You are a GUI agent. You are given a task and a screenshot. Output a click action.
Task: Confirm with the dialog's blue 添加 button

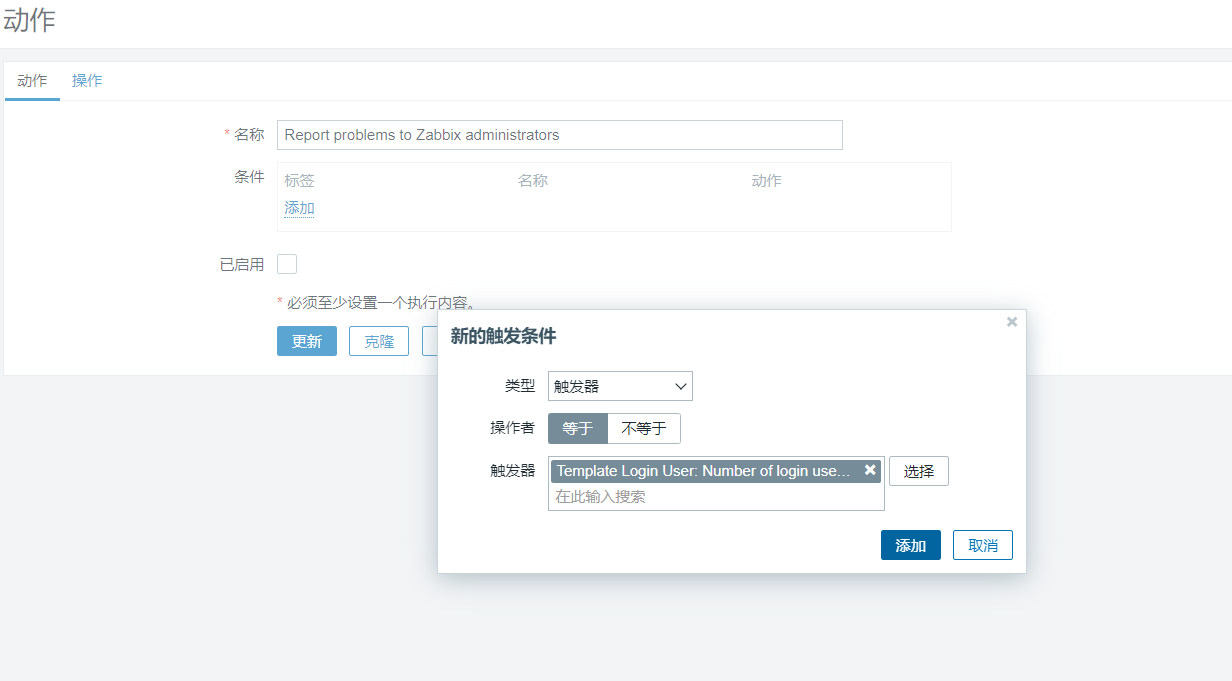pyautogui.click(x=910, y=545)
